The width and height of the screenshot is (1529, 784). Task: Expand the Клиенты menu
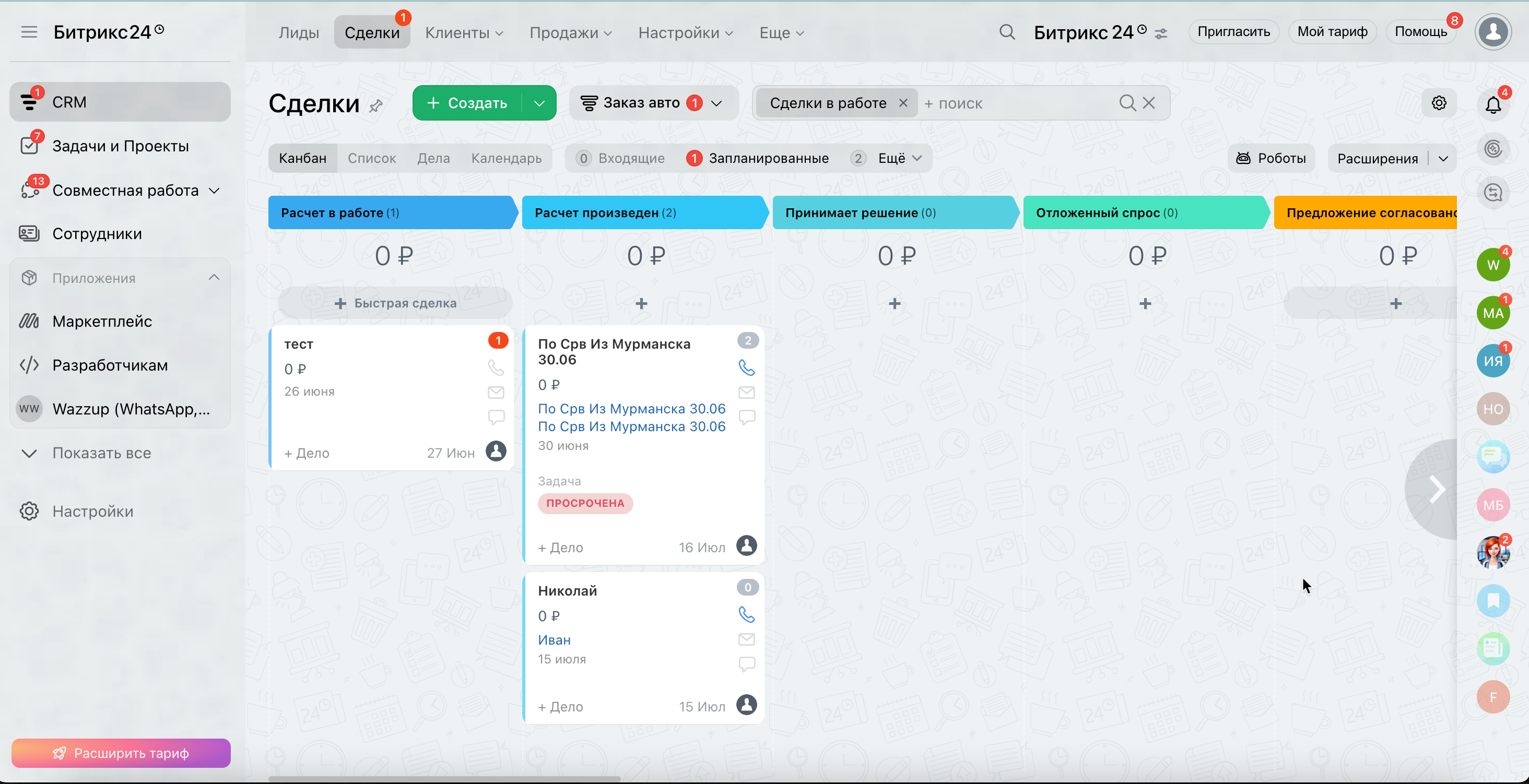pos(464,33)
